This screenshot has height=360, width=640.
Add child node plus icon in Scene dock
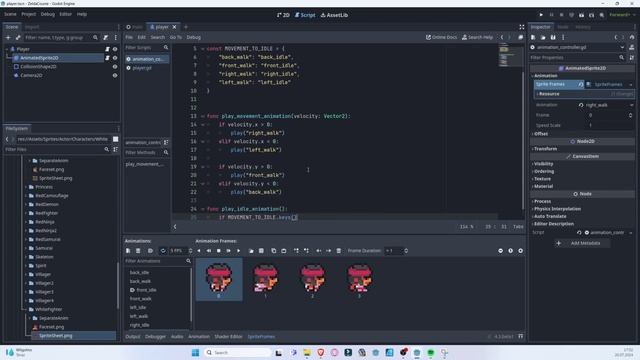(8, 38)
